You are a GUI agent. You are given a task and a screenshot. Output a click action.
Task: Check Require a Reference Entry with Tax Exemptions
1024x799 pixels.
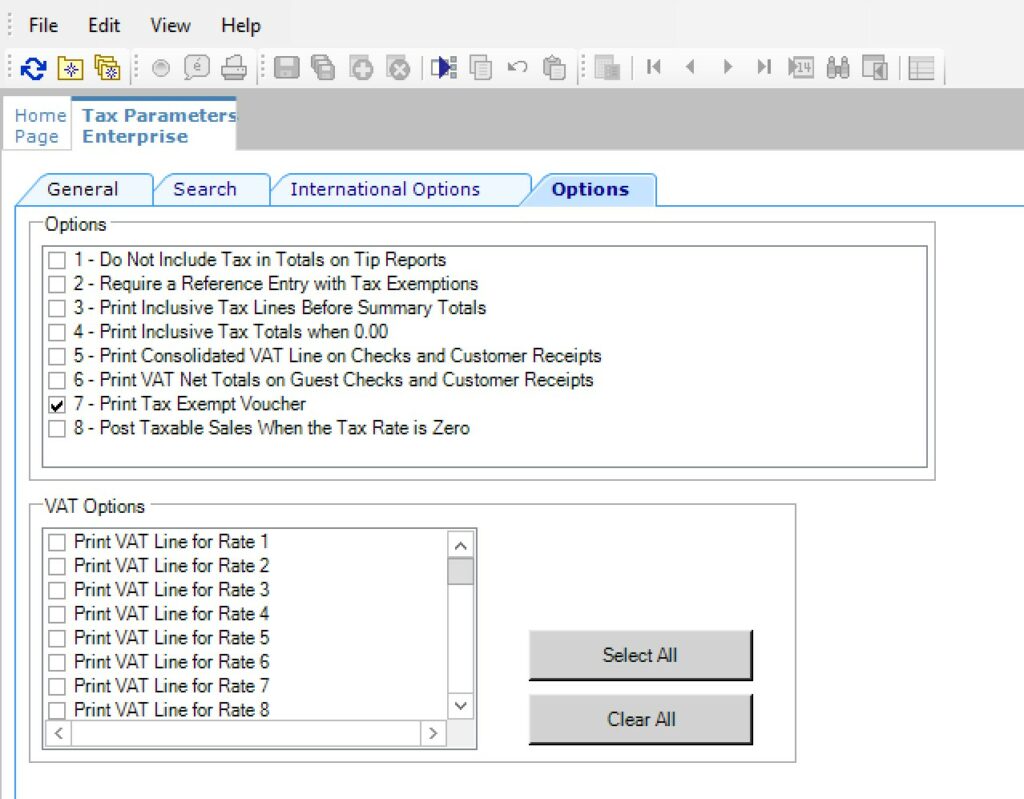tap(57, 284)
